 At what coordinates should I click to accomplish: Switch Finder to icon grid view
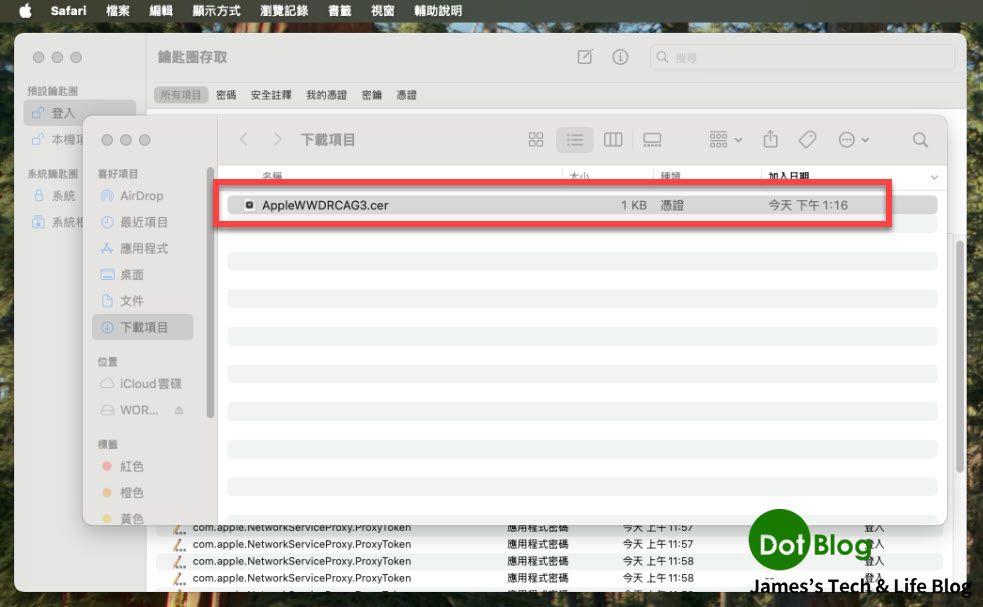[x=536, y=140]
